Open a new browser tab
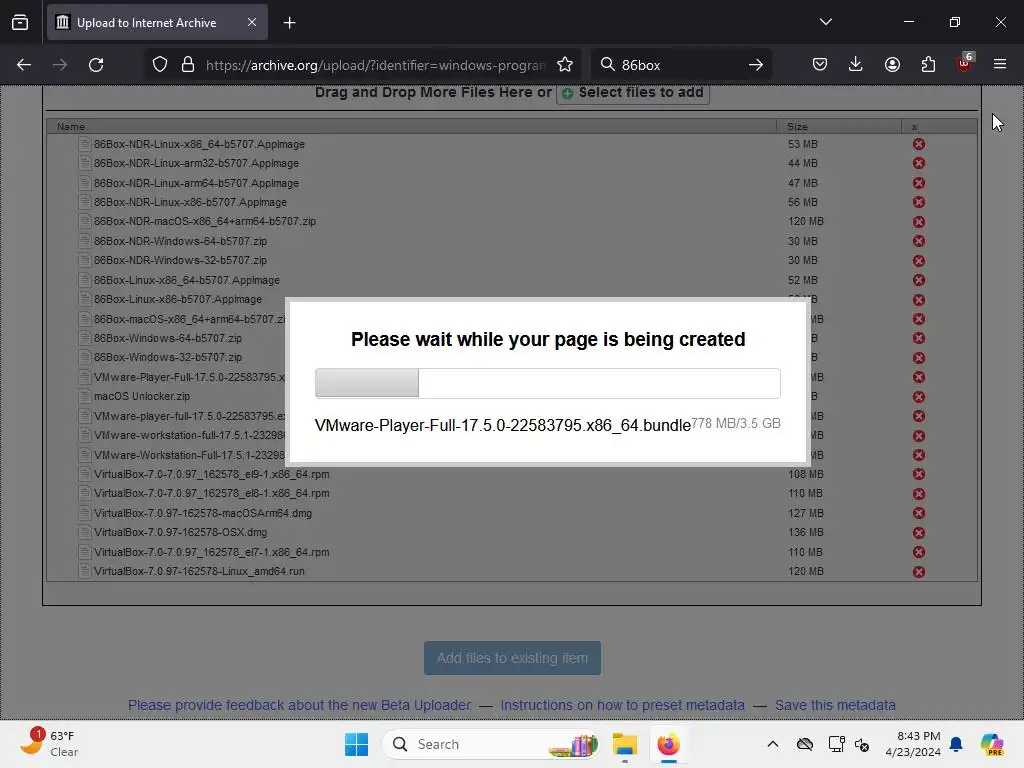The height and width of the screenshot is (768, 1024). pyautogui.click(x=289, y=23)
